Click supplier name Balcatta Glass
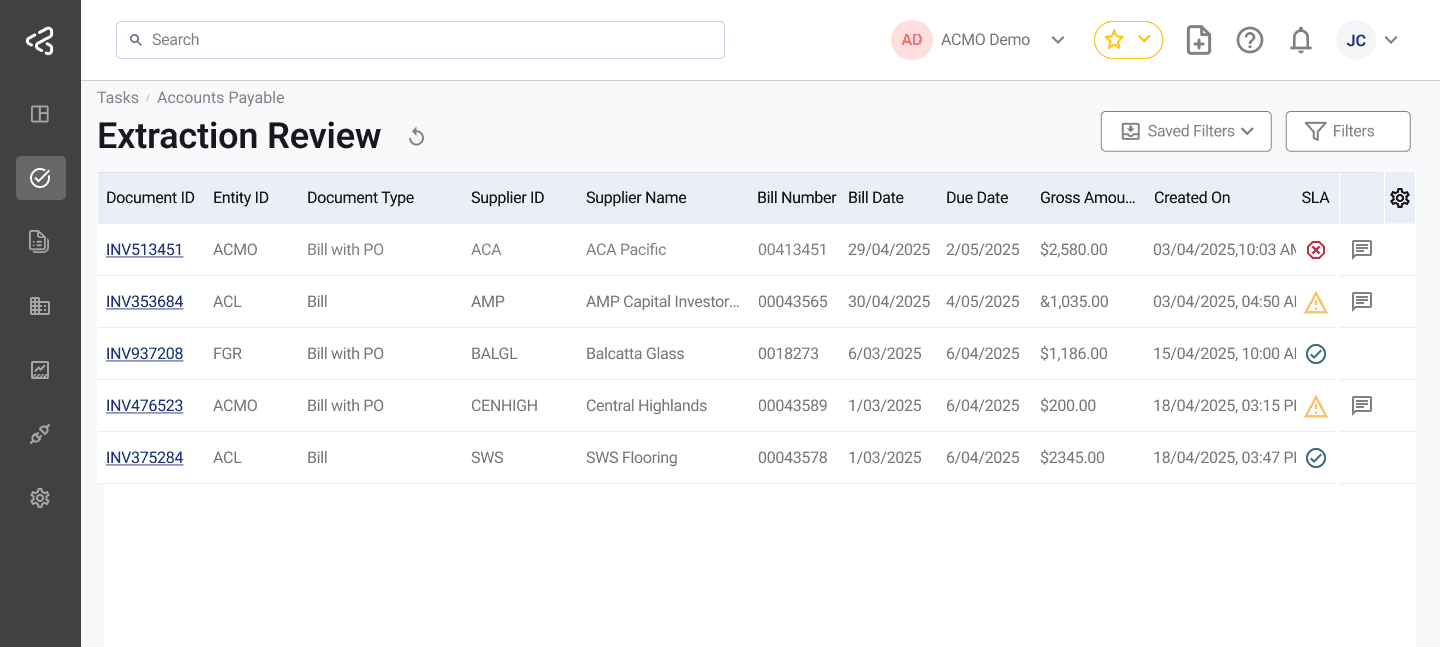1440x647 pixels. pos(635,353)
